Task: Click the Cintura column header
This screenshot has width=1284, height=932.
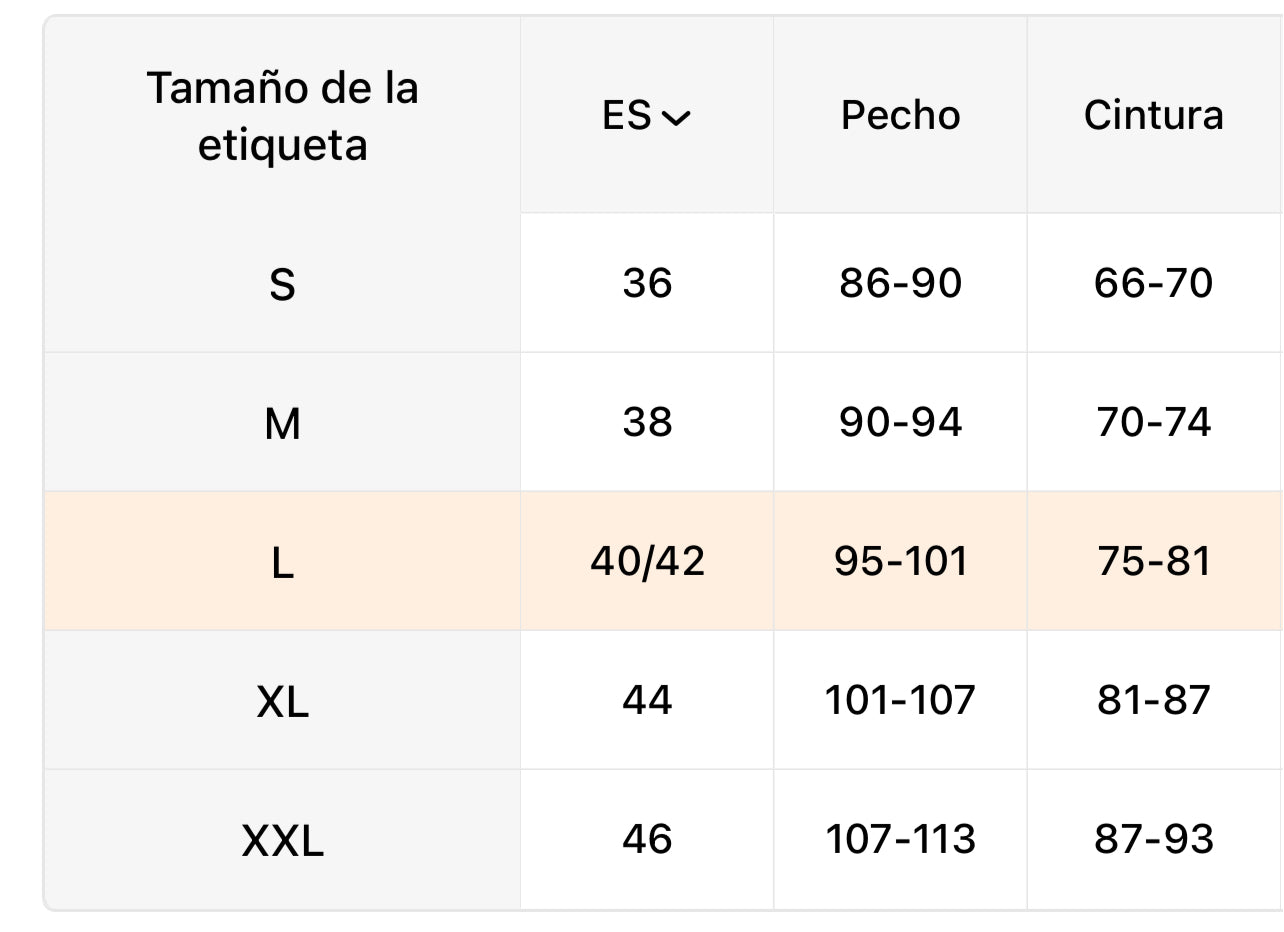Action: (1153, 116)
